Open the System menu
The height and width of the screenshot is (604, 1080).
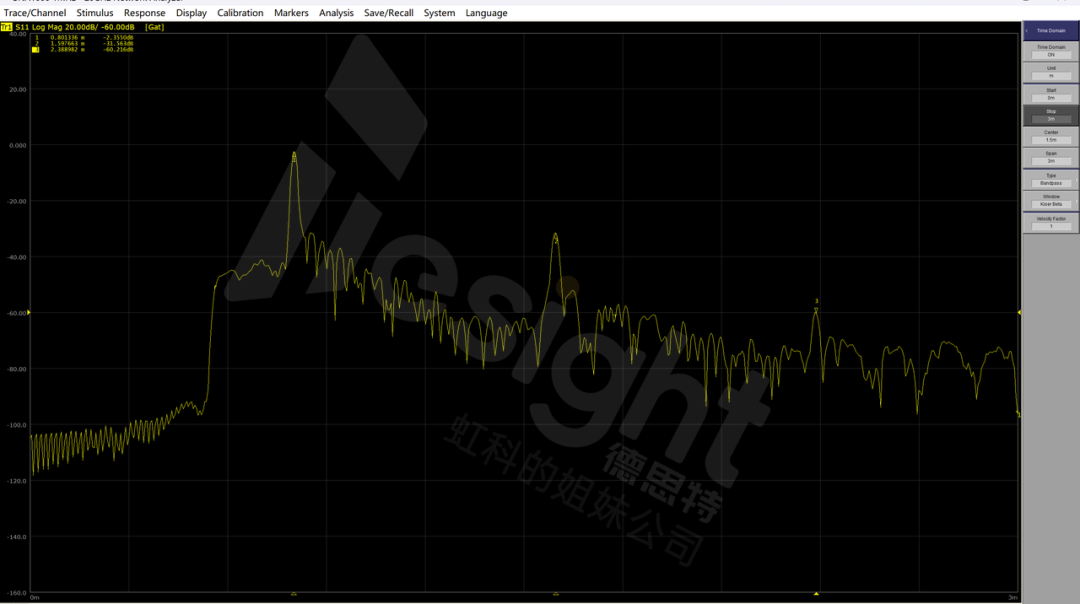pyautogui.click(x=439, y=13)
